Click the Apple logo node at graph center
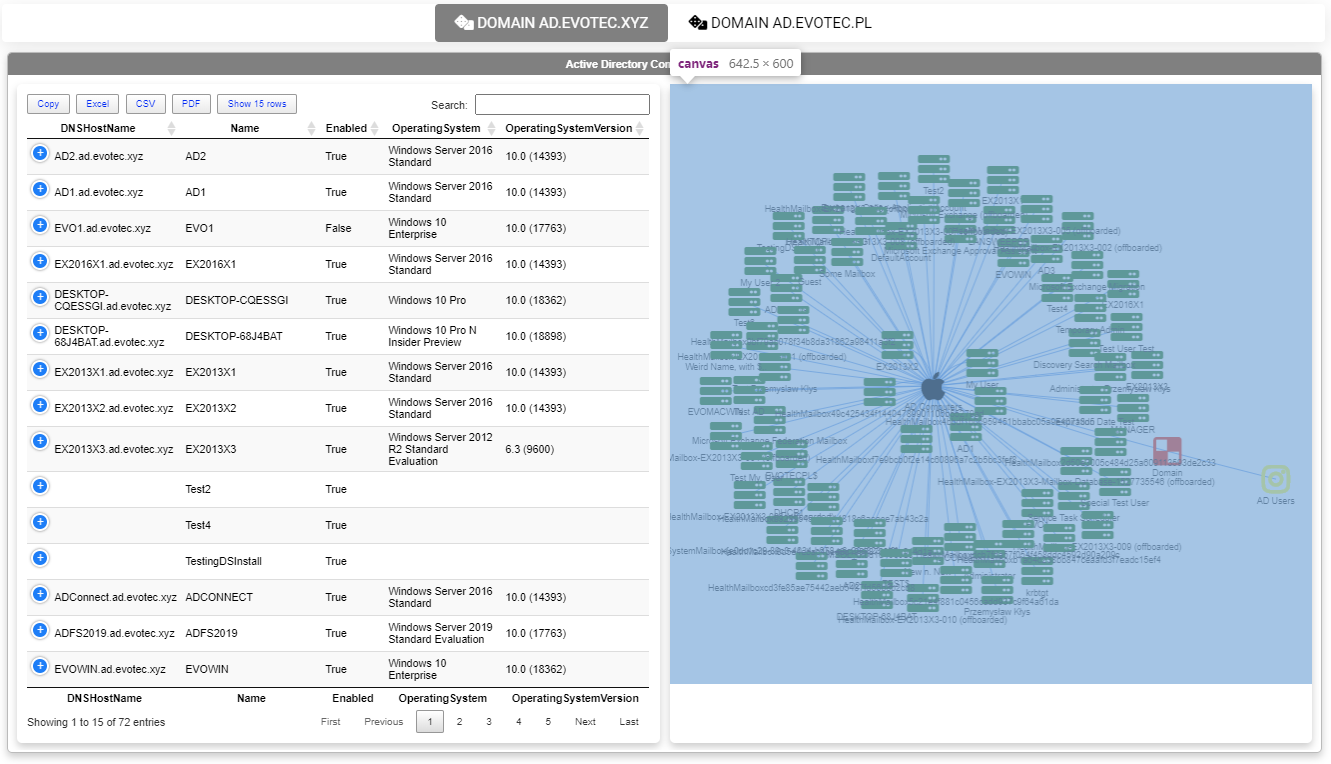1331x764 pixels. pos(933,386)
